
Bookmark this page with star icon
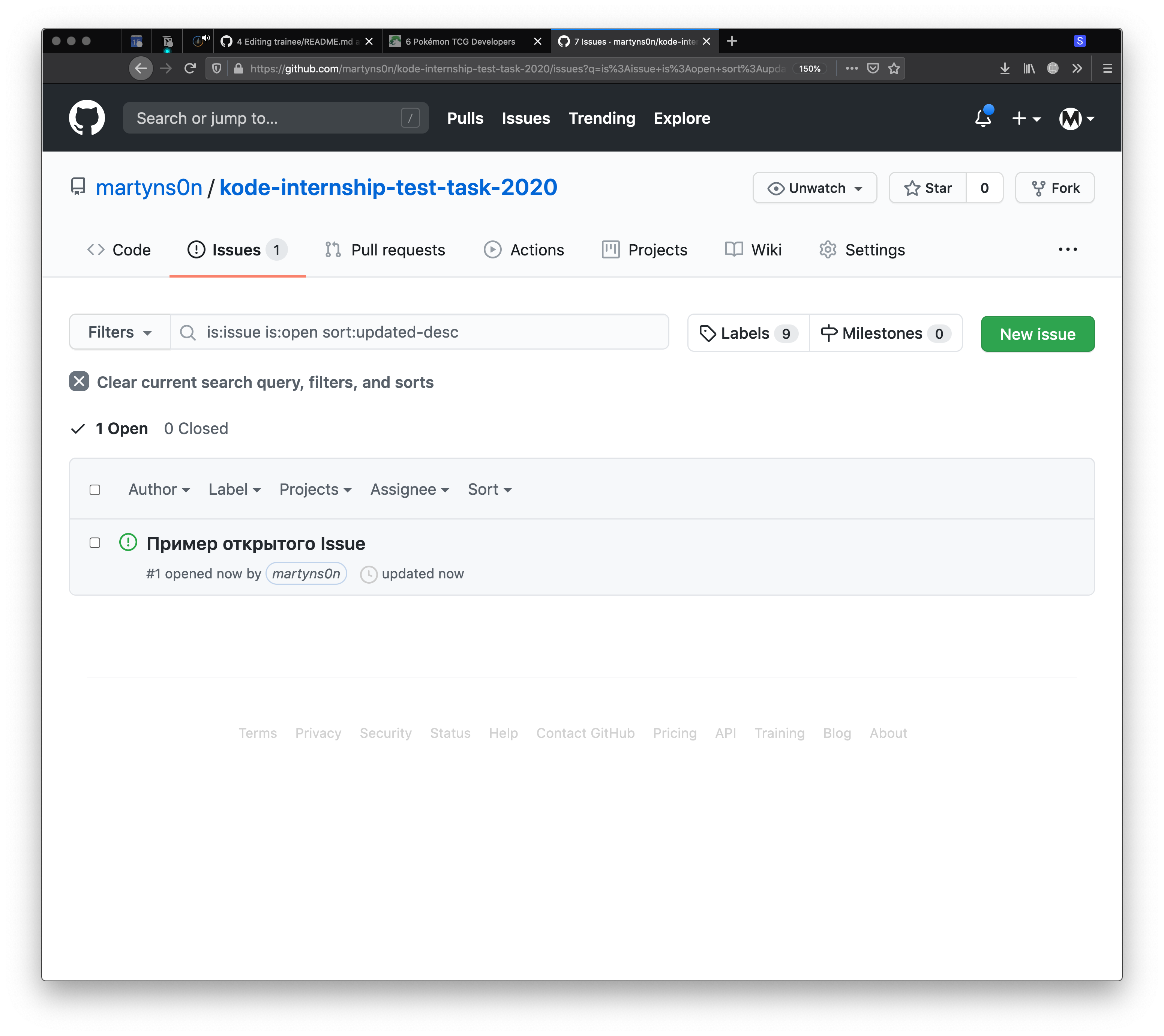point(894,68)
